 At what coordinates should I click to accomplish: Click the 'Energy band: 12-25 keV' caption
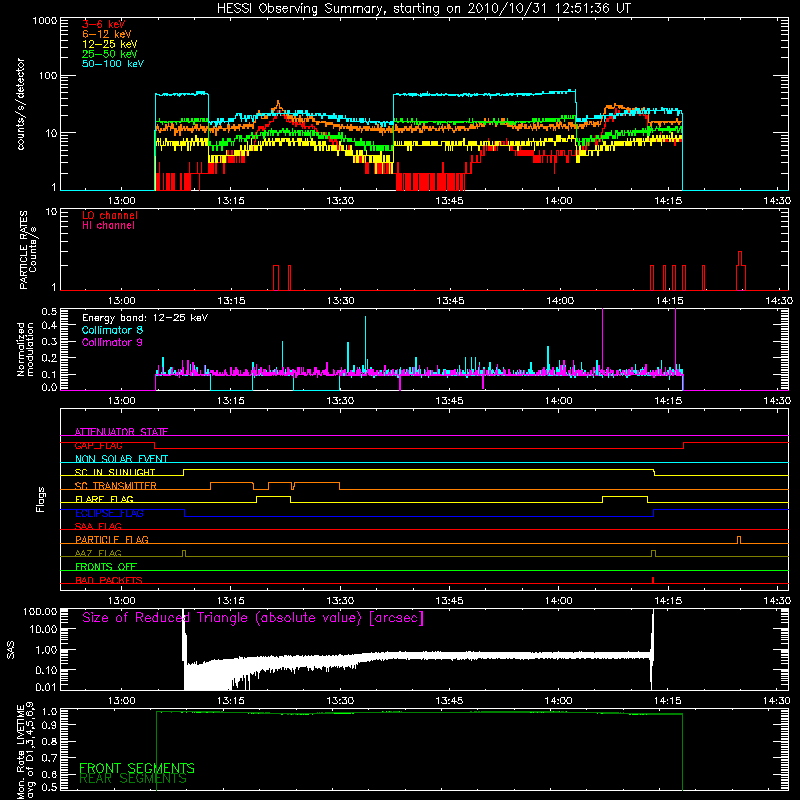pos(145,318)
